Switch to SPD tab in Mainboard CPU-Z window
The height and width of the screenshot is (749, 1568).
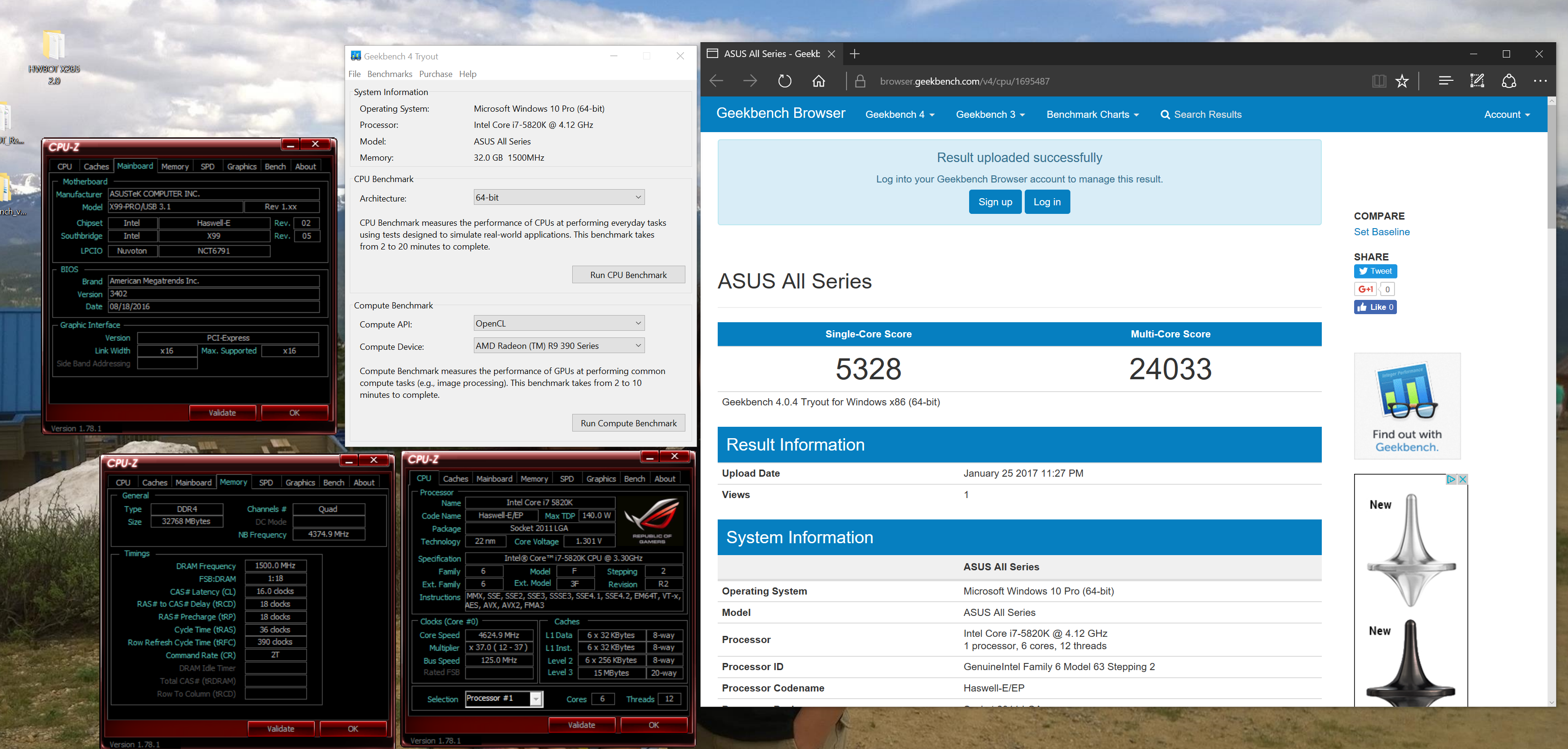point(208,166)
